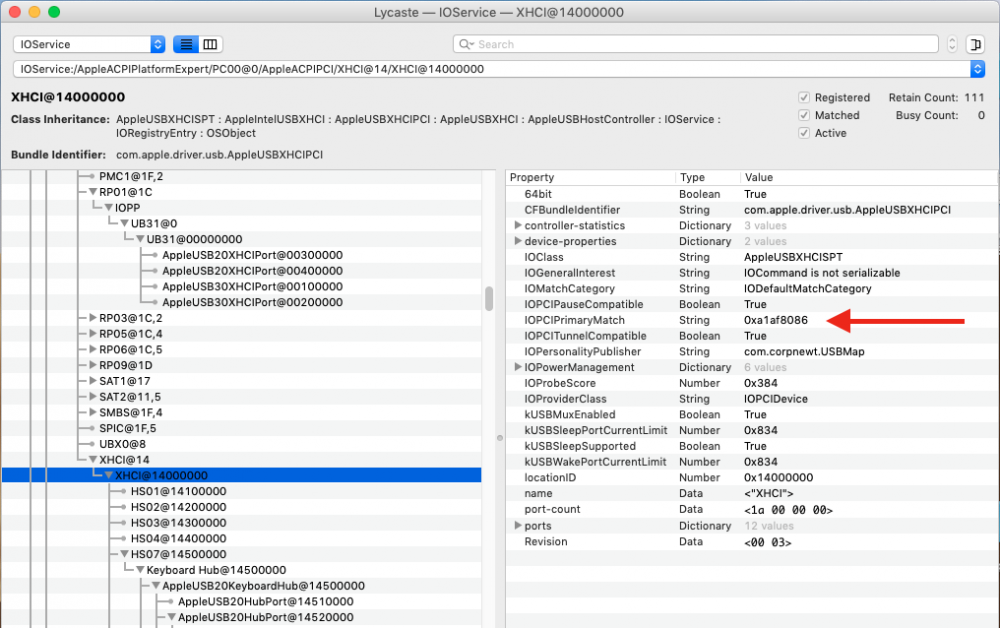The height and width of the screenshot is (628, 1000).
Task: Collapse the Keyboard Hub@14500000 node
Action: (140, 570)
